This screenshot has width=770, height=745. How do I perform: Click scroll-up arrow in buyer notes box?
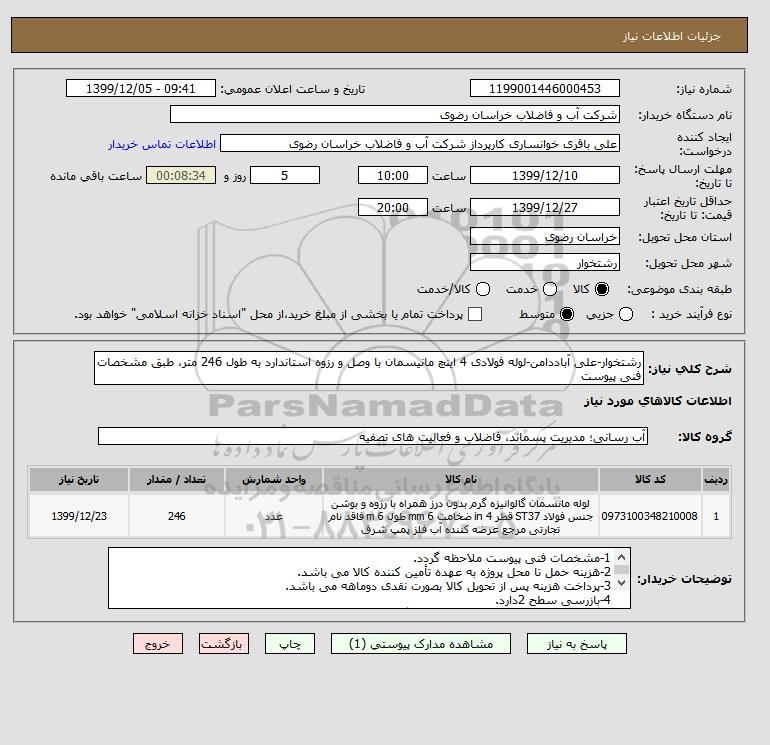click(x=621, y=557)
